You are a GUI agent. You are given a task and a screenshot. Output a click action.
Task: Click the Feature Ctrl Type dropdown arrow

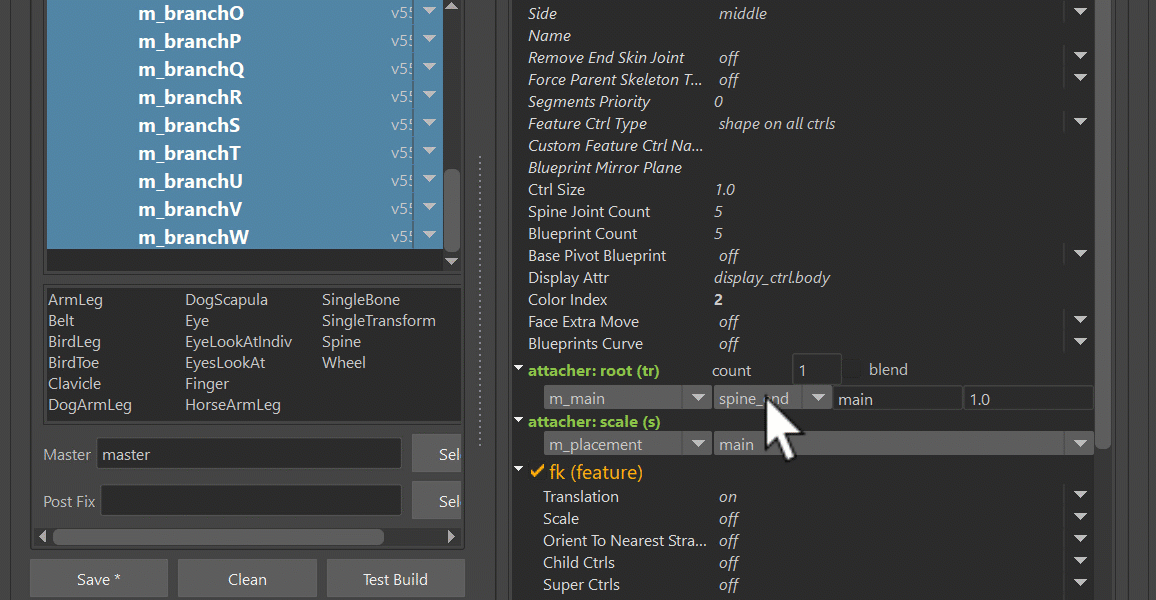coord(1080,122)
